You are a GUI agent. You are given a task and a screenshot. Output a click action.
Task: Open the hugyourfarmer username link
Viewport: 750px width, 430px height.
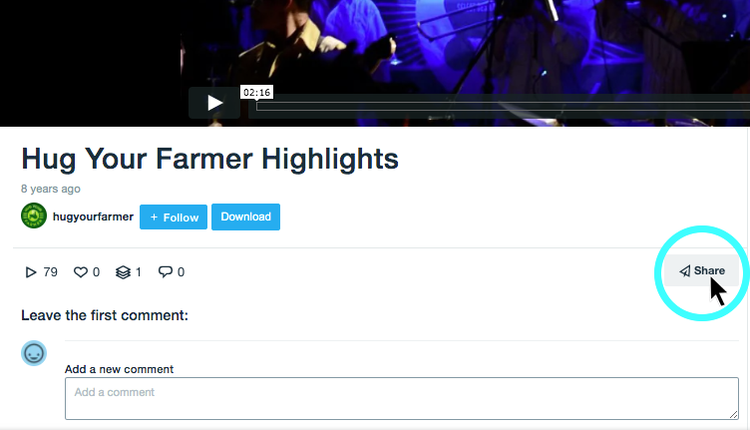93,217
